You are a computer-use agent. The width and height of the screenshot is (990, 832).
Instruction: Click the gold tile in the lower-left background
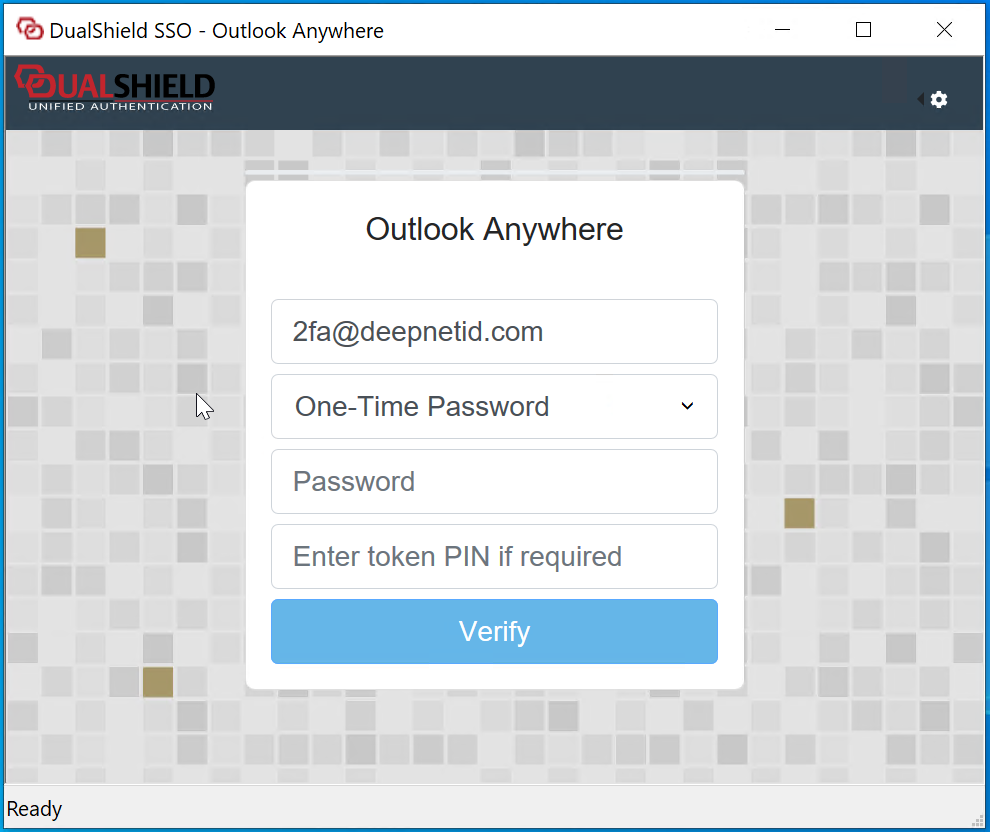[x=158, y=682]
